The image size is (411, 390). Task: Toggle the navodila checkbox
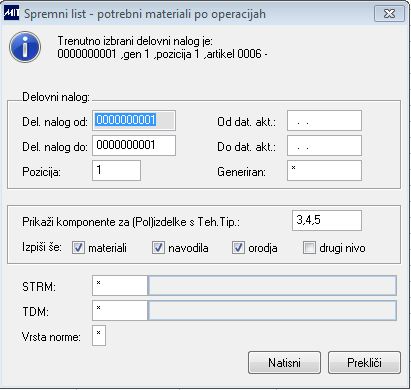[158, 248]
